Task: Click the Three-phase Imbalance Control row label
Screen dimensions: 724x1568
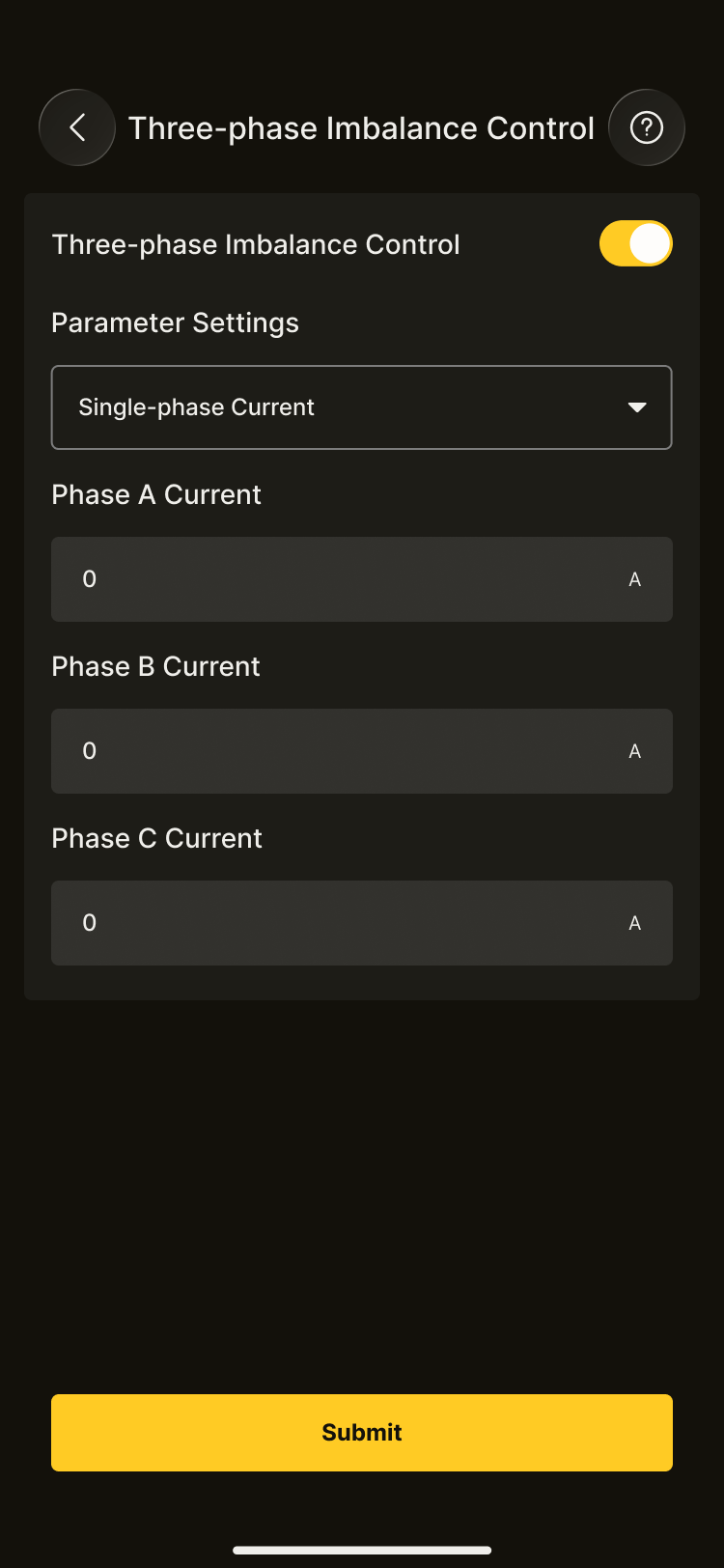Action: pos(256,244)
